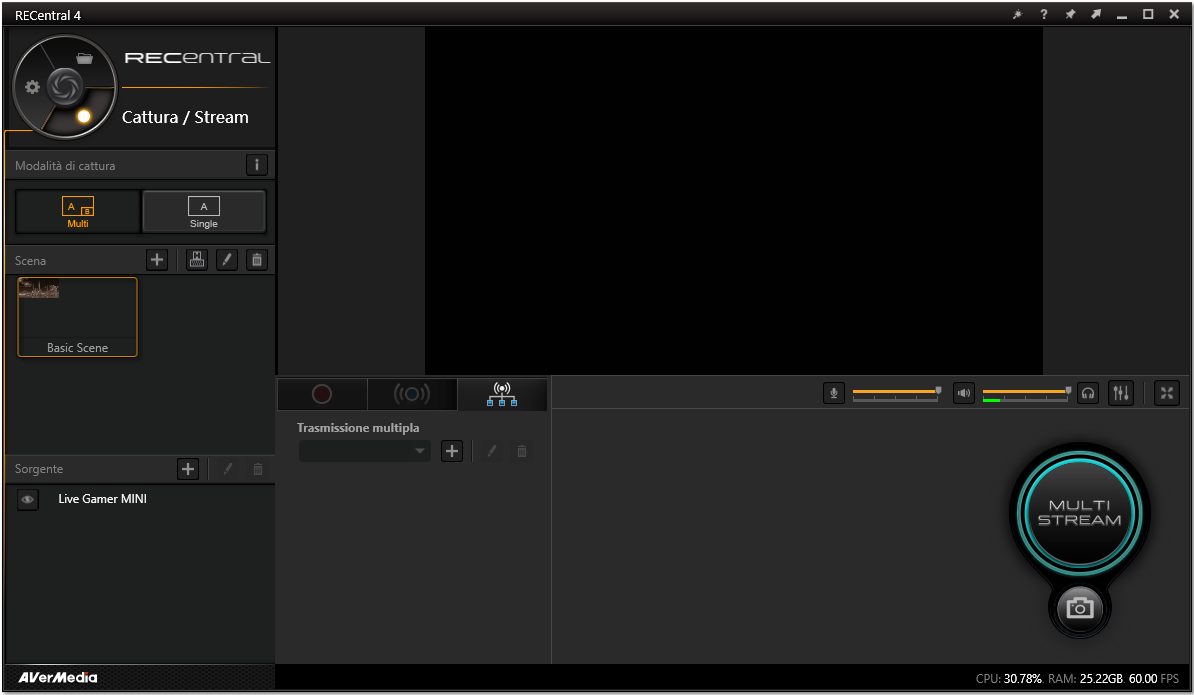Delete the multi-stream profile
The width and height of the screenshot is (1194, 695).
pos(522,451)
